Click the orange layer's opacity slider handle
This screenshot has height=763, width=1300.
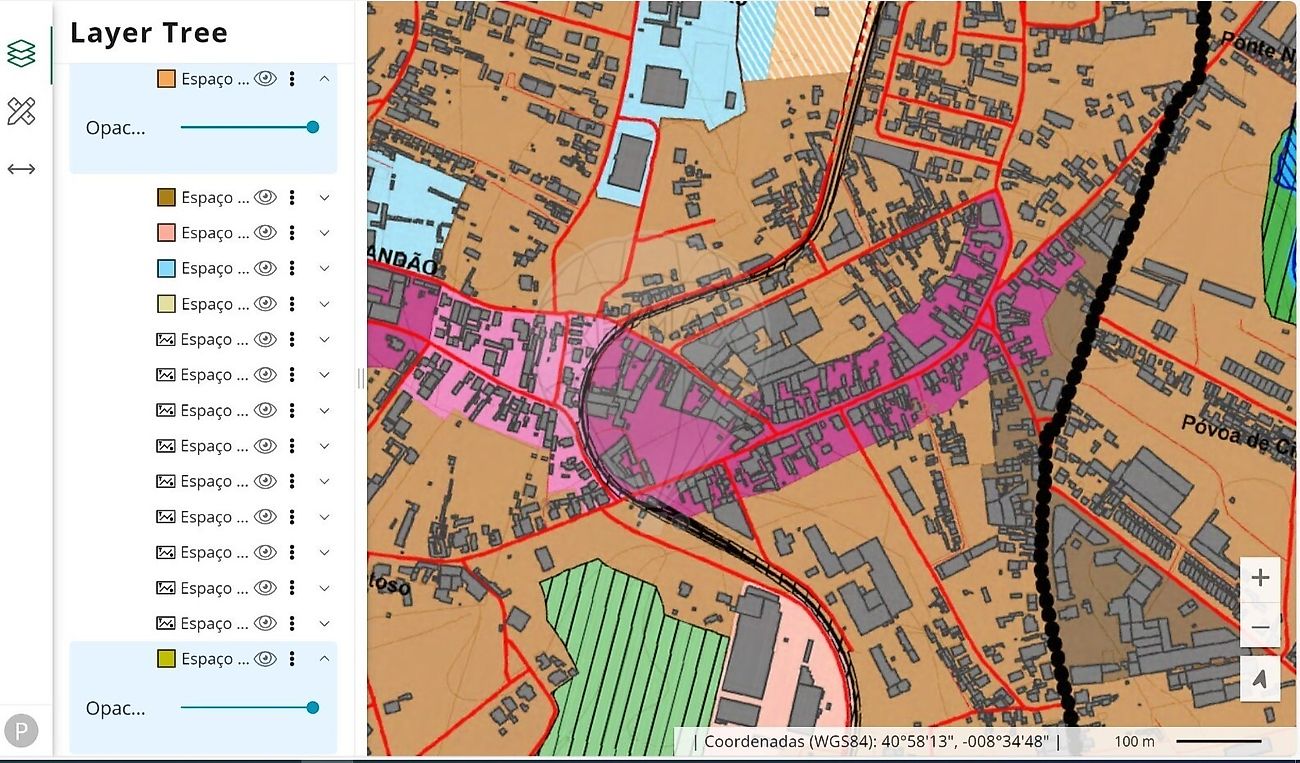313,127
